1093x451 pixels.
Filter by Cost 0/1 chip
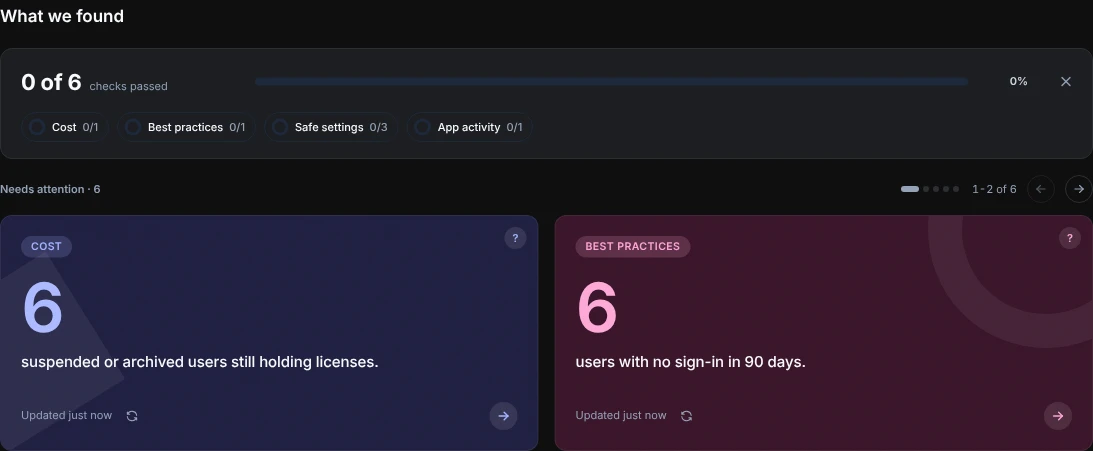(x=65, y=127)
